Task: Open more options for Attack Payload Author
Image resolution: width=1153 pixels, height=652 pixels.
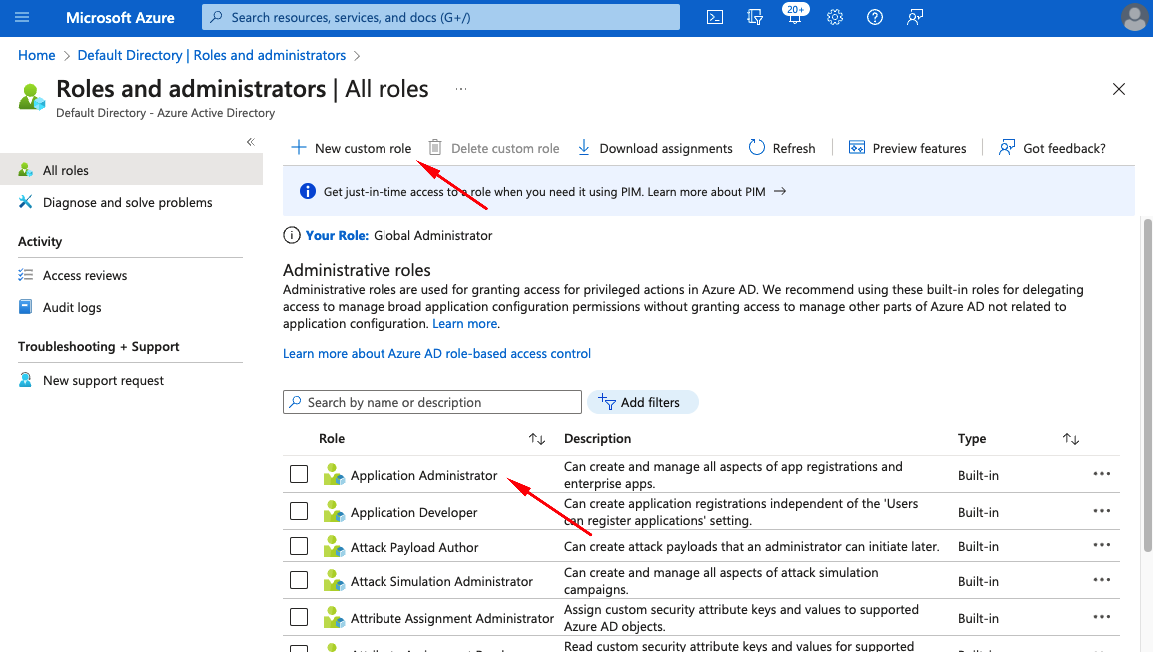Action: point(1102,545)
